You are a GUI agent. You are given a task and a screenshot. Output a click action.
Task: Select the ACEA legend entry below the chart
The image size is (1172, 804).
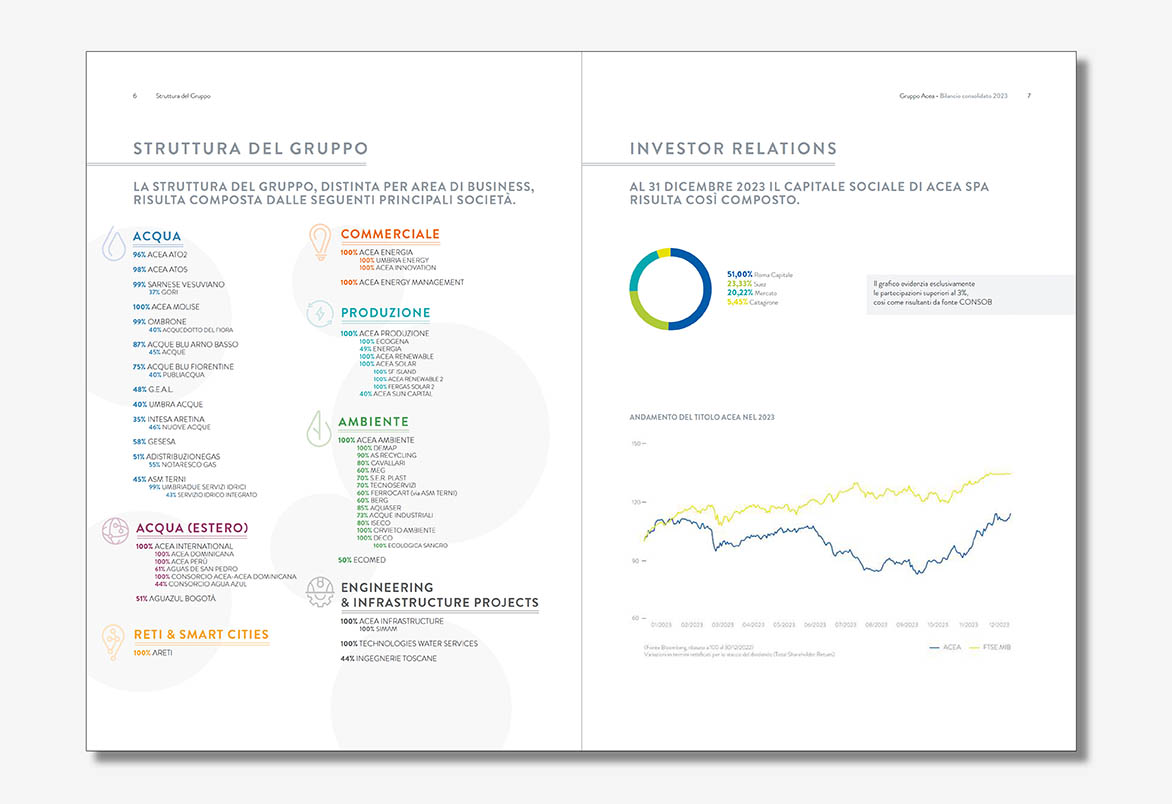tap(945, 647)
